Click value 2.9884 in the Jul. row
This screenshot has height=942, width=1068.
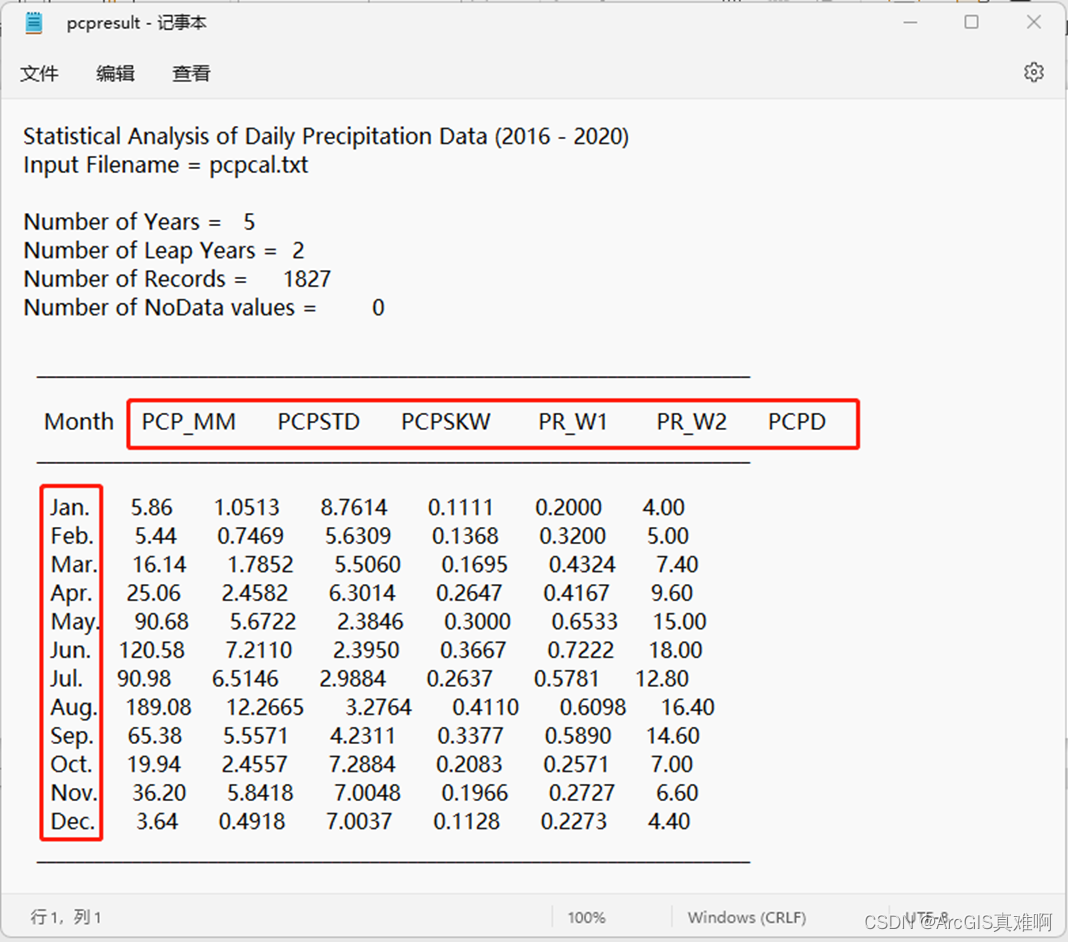pyautogui.click(x=352, y=679)
